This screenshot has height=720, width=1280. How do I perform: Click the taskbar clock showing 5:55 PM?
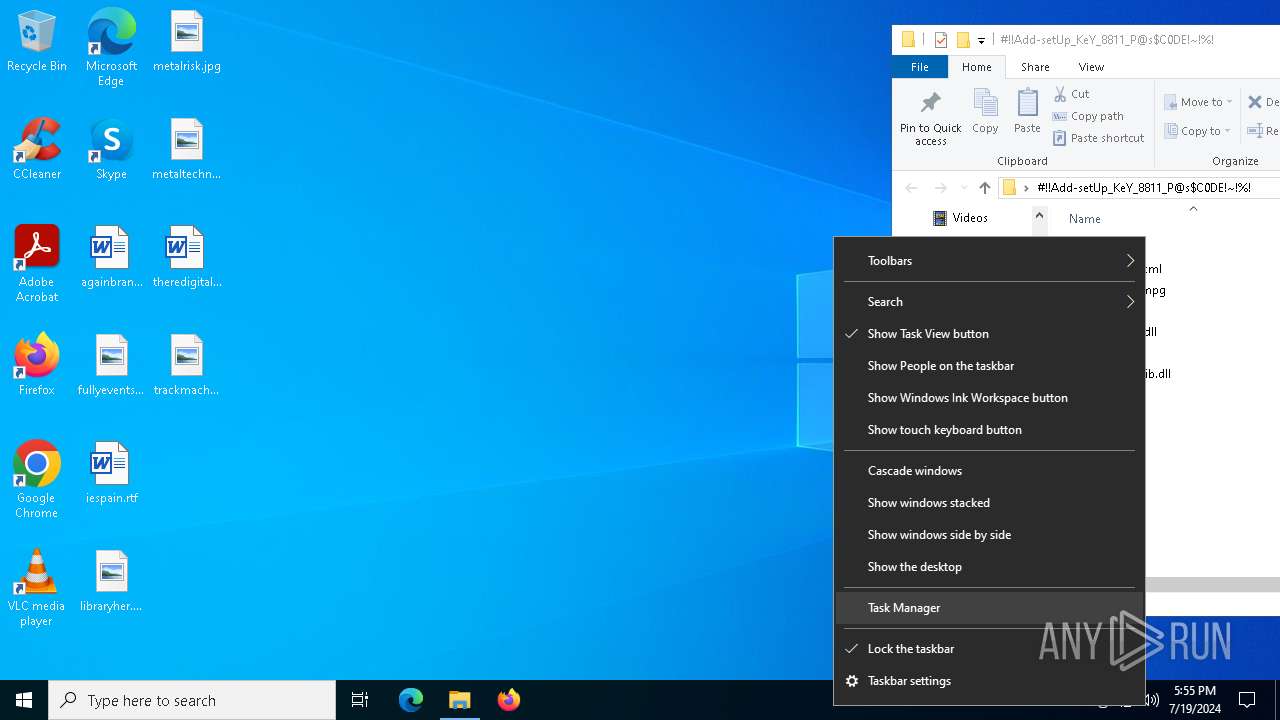pyautogui.click(x=1196, y=700)
